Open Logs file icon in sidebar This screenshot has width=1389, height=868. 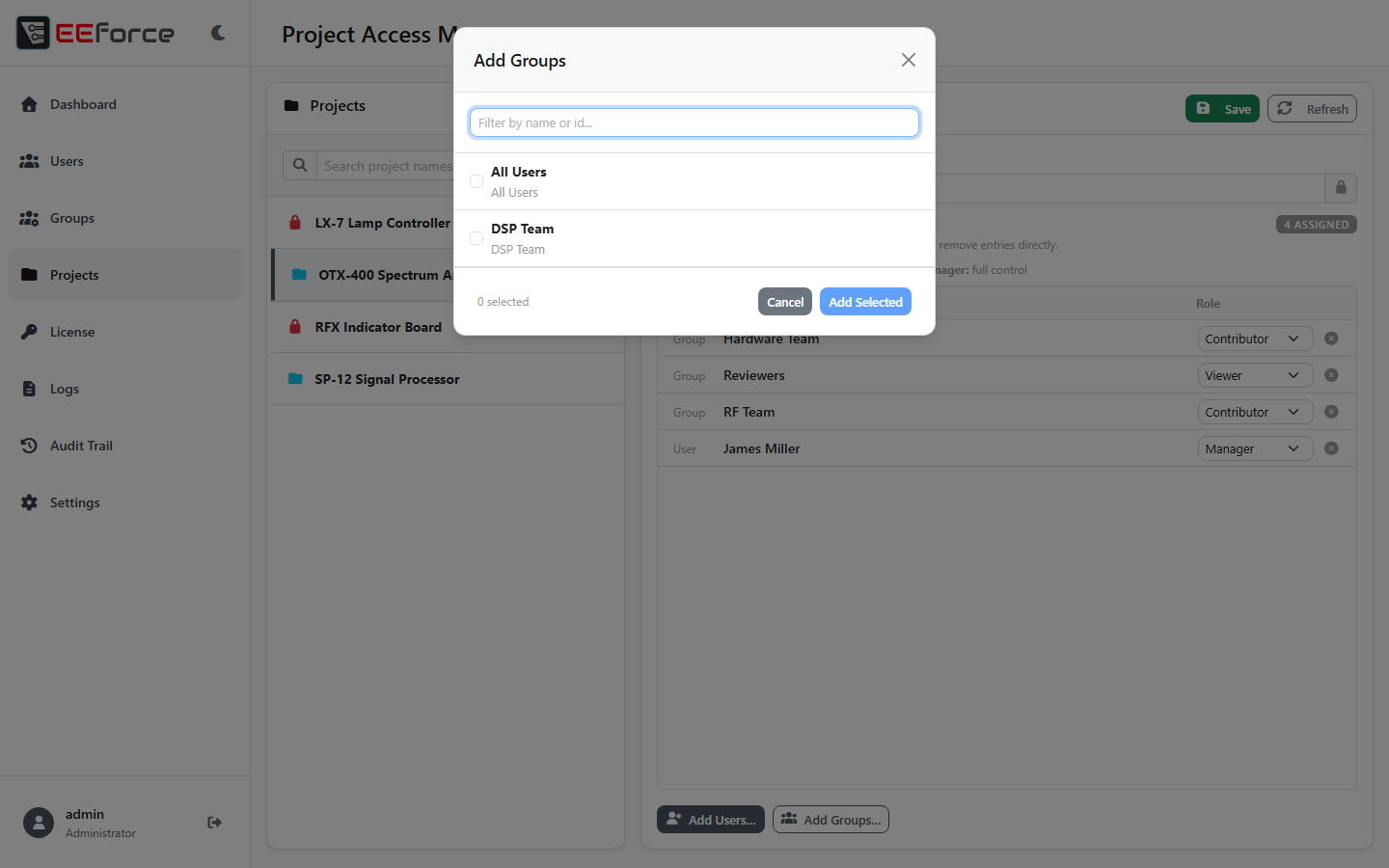[29, 389]
